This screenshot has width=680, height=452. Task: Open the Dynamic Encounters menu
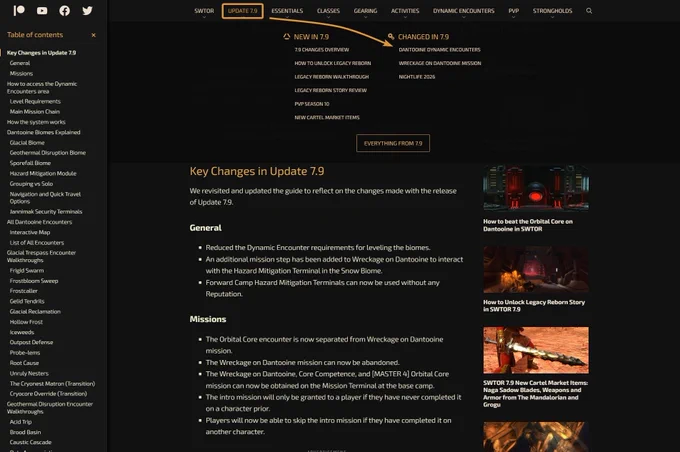pyautogui.click(x=464, y=11)
